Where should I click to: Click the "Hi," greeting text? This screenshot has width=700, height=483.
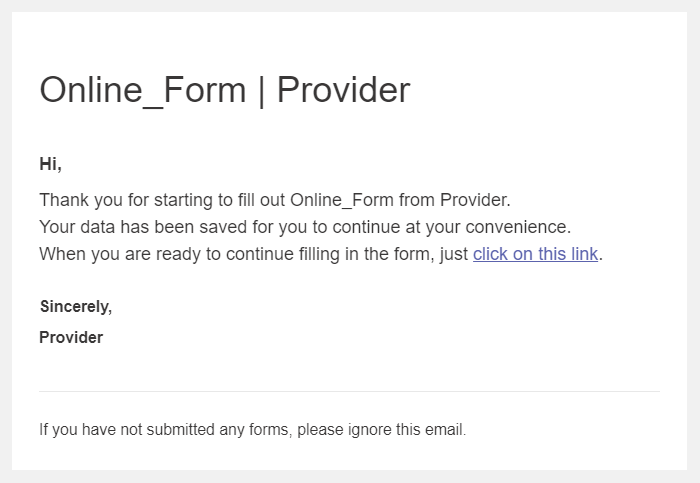(50, 165)
